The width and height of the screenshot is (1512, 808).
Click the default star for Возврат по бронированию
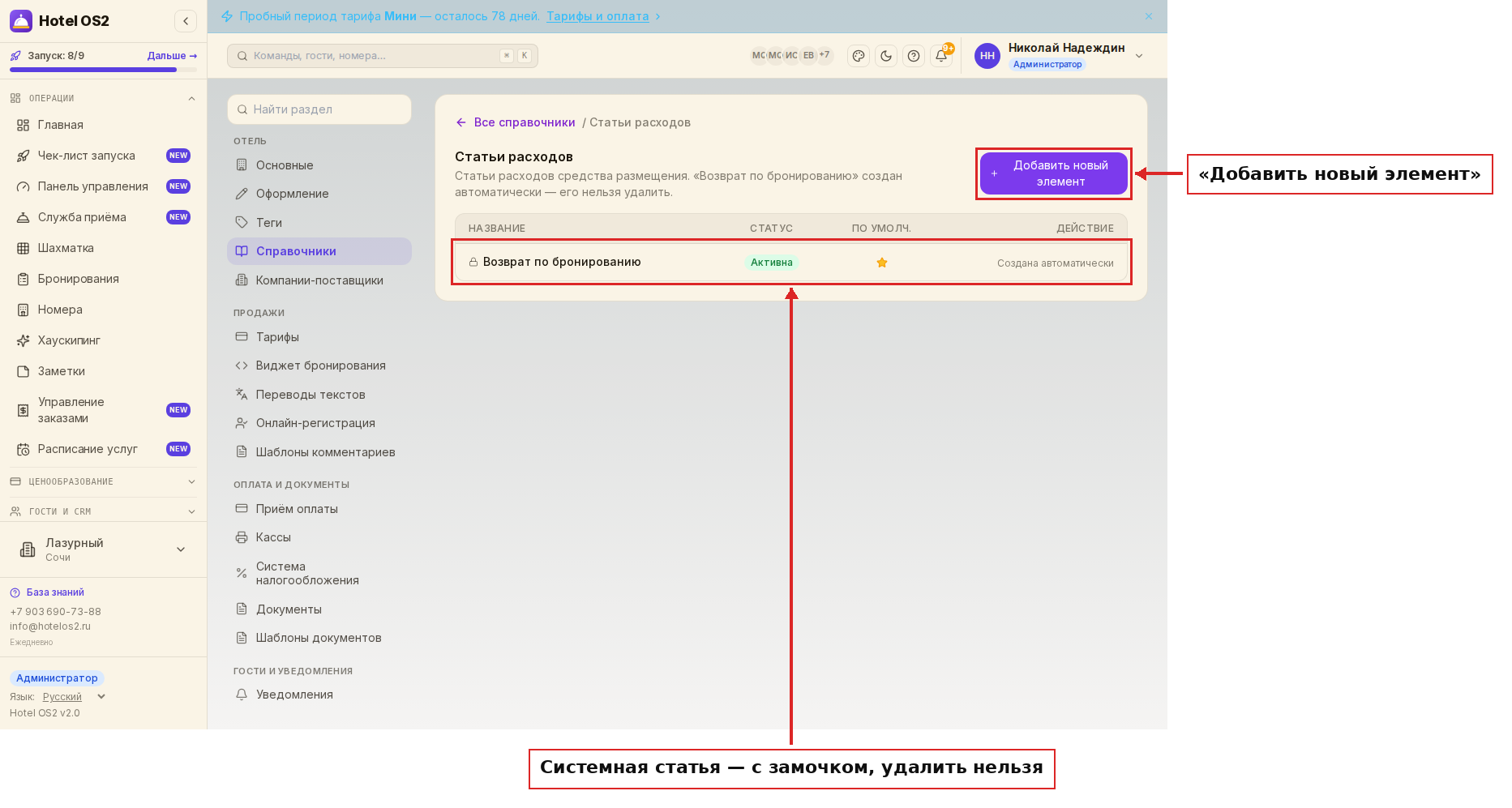pyautogui.click(x=882, y=263)
